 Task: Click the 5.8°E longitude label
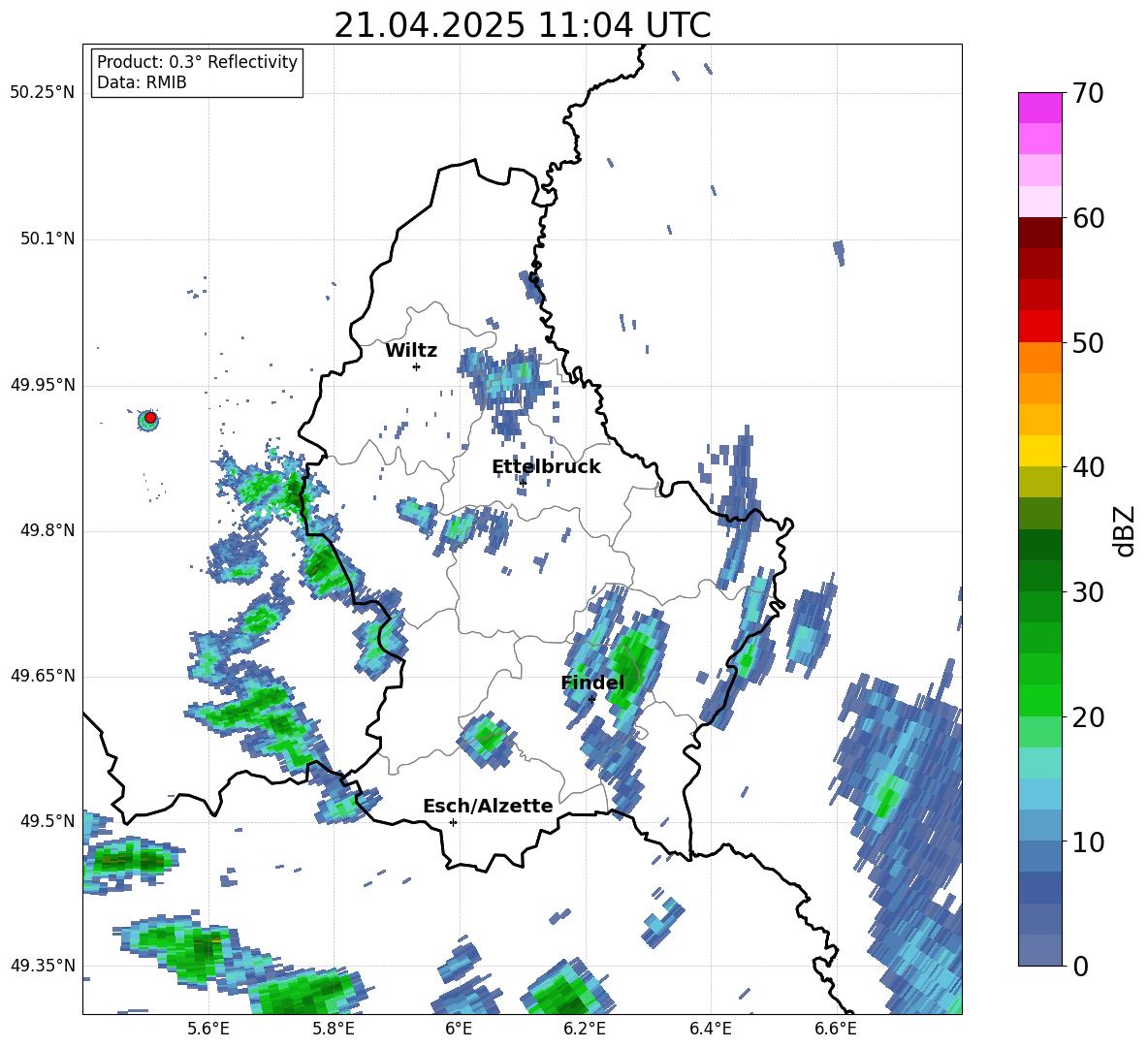click(334, 1029)
